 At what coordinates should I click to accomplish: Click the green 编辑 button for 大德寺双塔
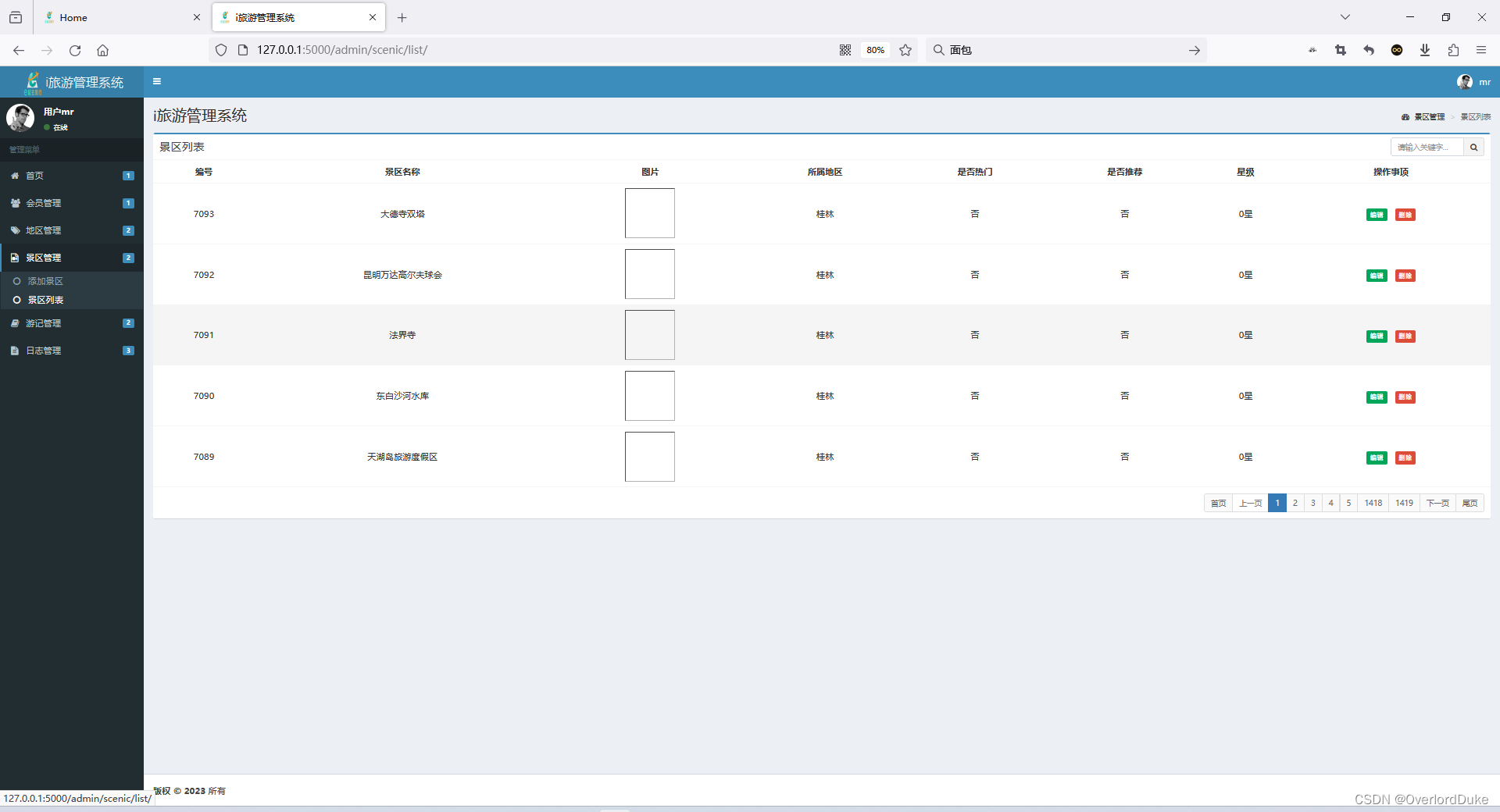pos(1377,215)
